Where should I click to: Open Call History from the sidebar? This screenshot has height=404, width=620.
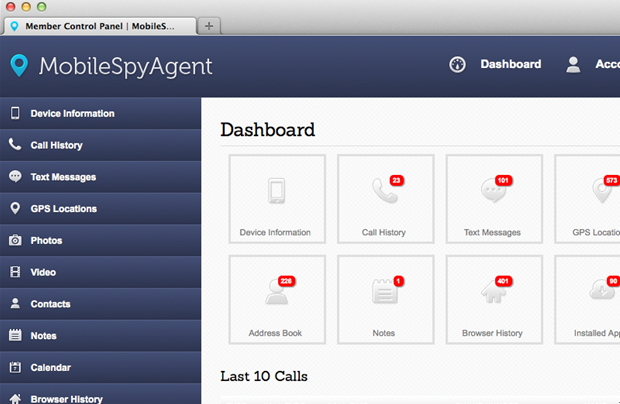tap(100, 145)
